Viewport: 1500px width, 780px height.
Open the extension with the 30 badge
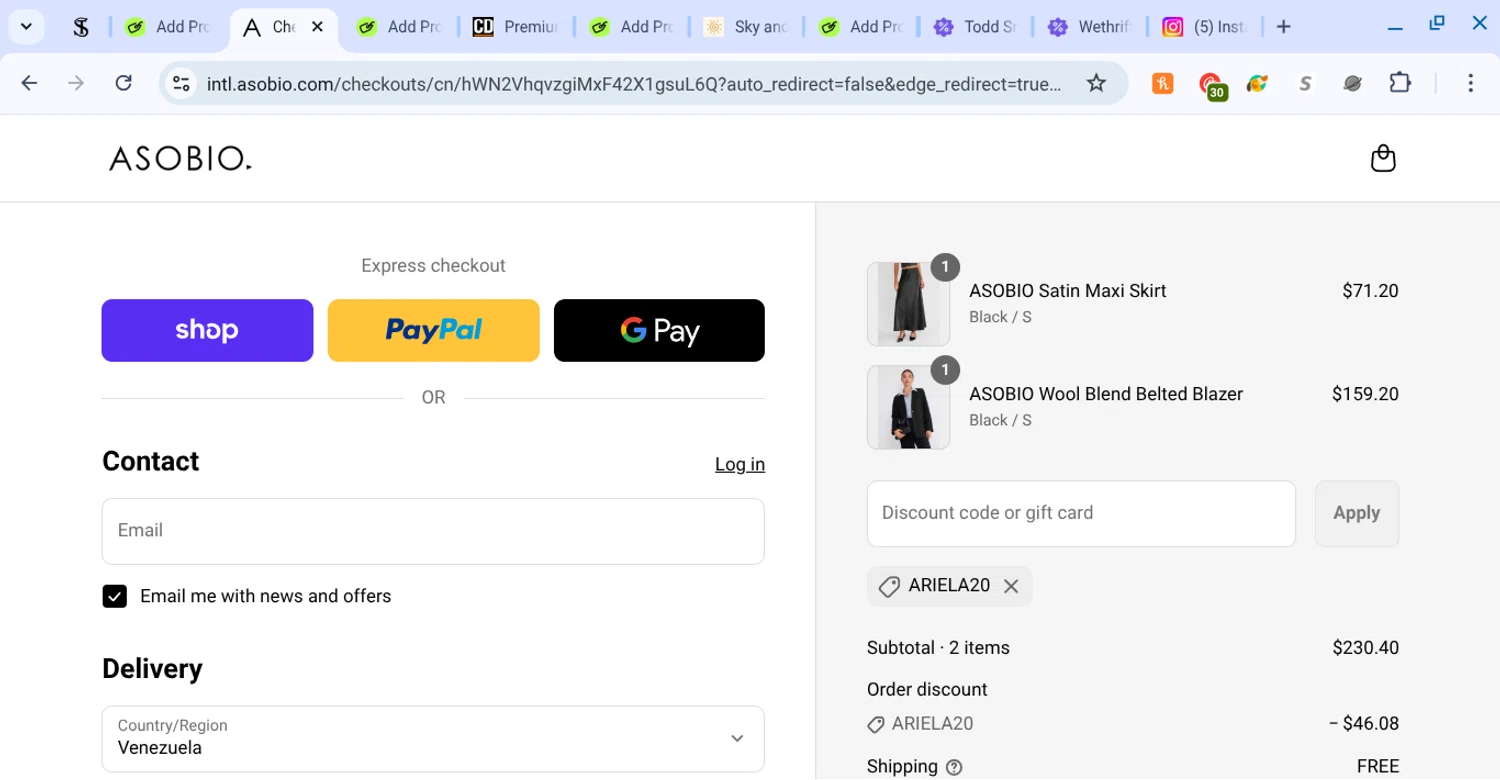1212,85
